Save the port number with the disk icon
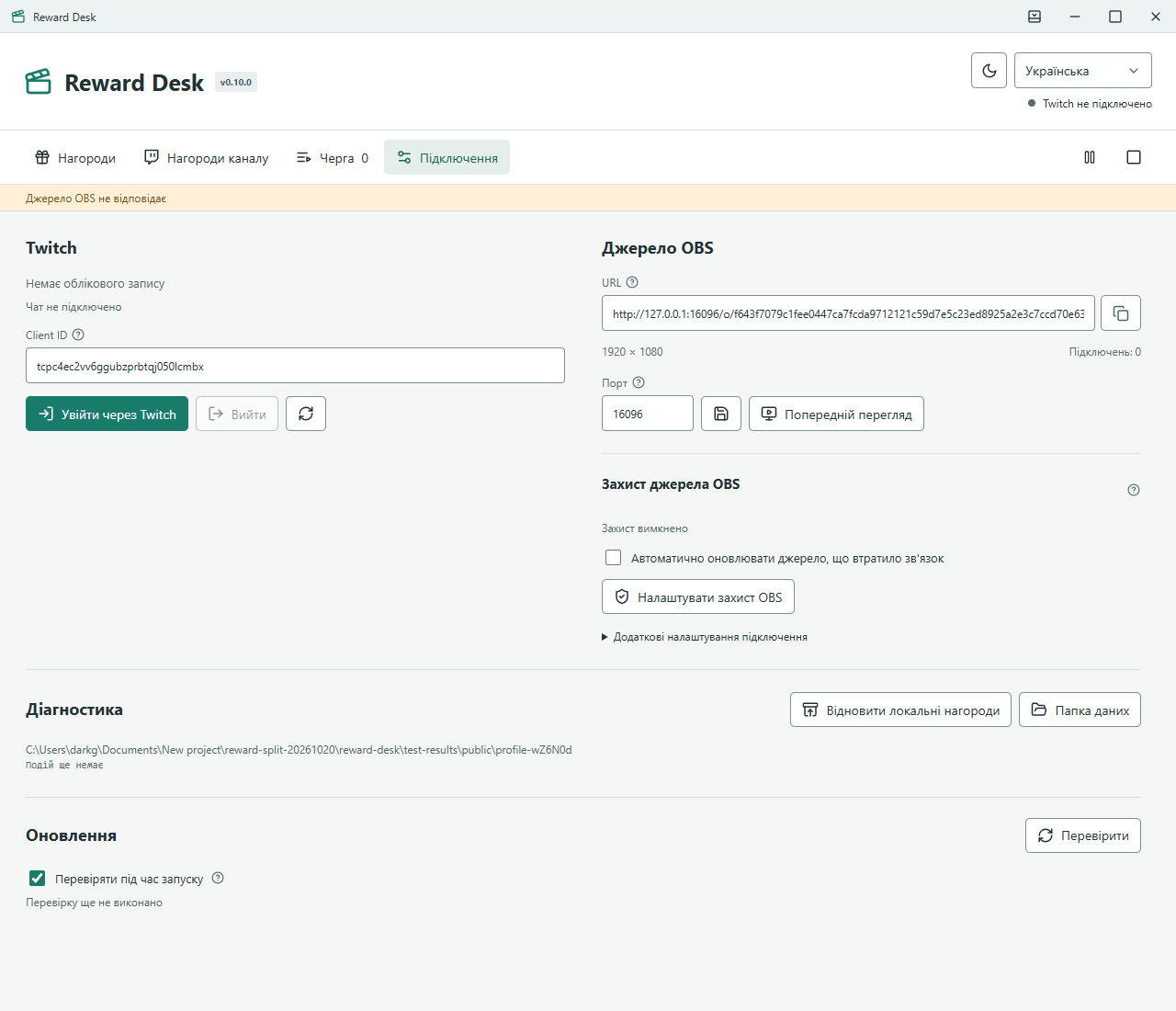Viewport: 1176px width, 1011px height. point(721,414)
